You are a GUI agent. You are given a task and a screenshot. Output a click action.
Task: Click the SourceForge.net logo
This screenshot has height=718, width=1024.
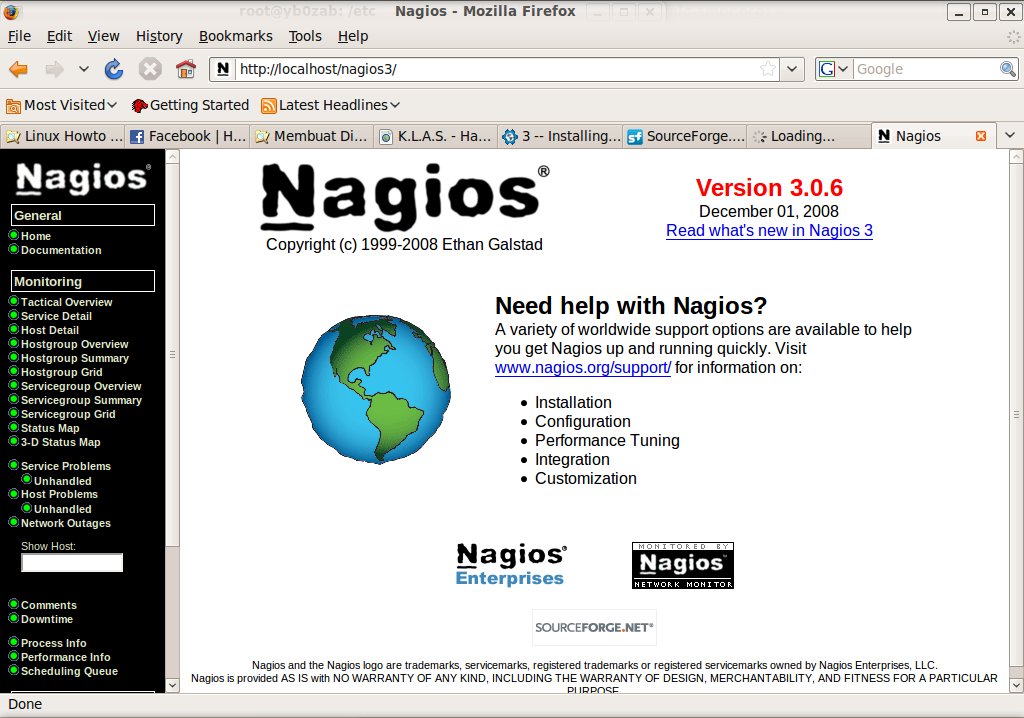[594, 627]
